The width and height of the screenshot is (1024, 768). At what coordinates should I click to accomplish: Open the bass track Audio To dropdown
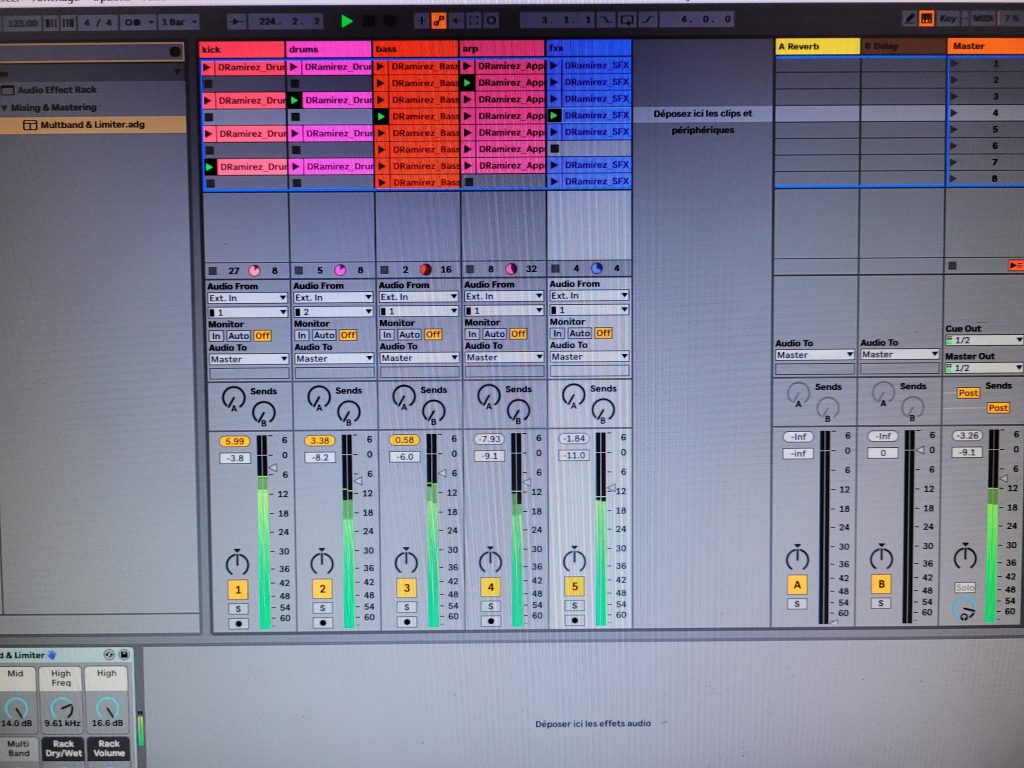pyautogui.click(x=419, y=358)
